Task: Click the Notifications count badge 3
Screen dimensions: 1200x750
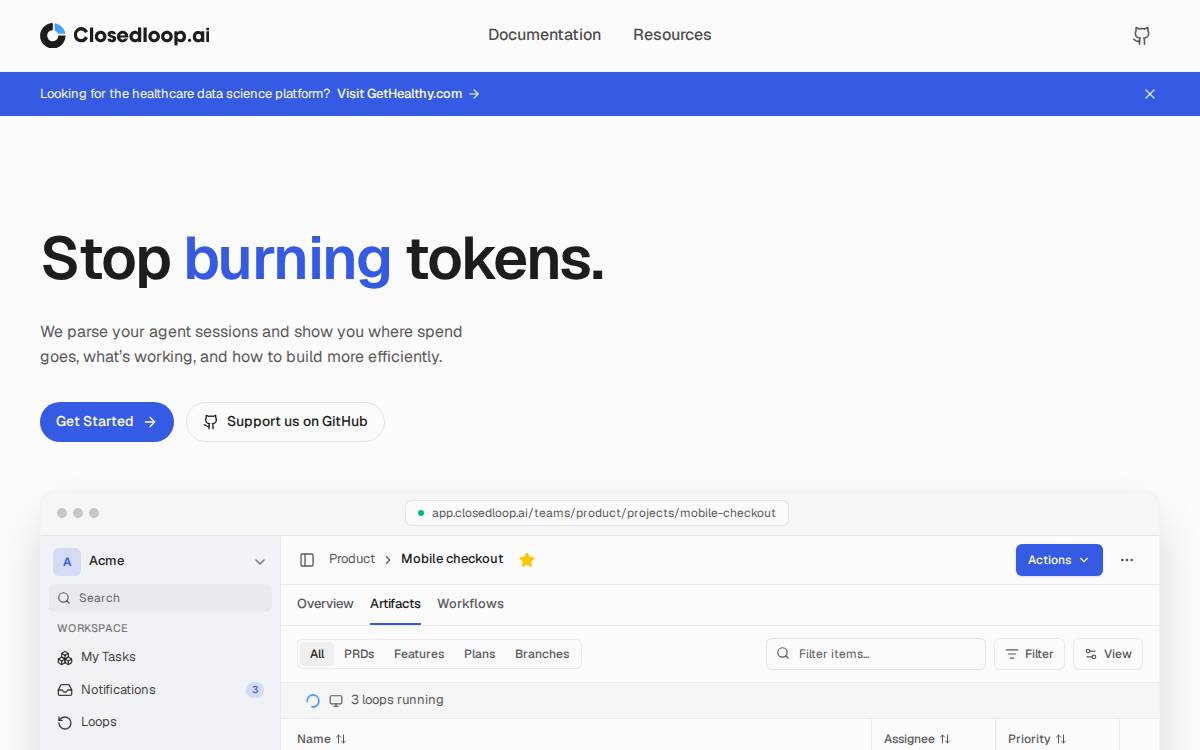Action: click(255, 690)
